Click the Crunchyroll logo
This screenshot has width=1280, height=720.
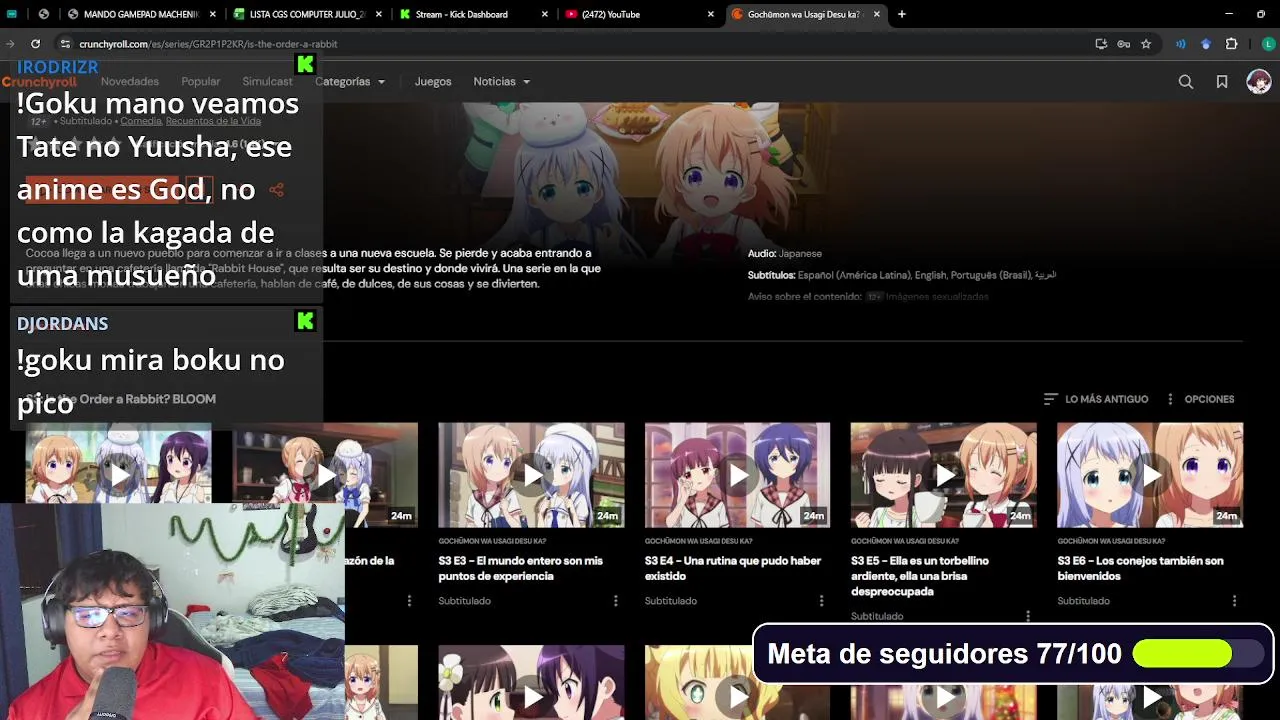coord(39,82)
